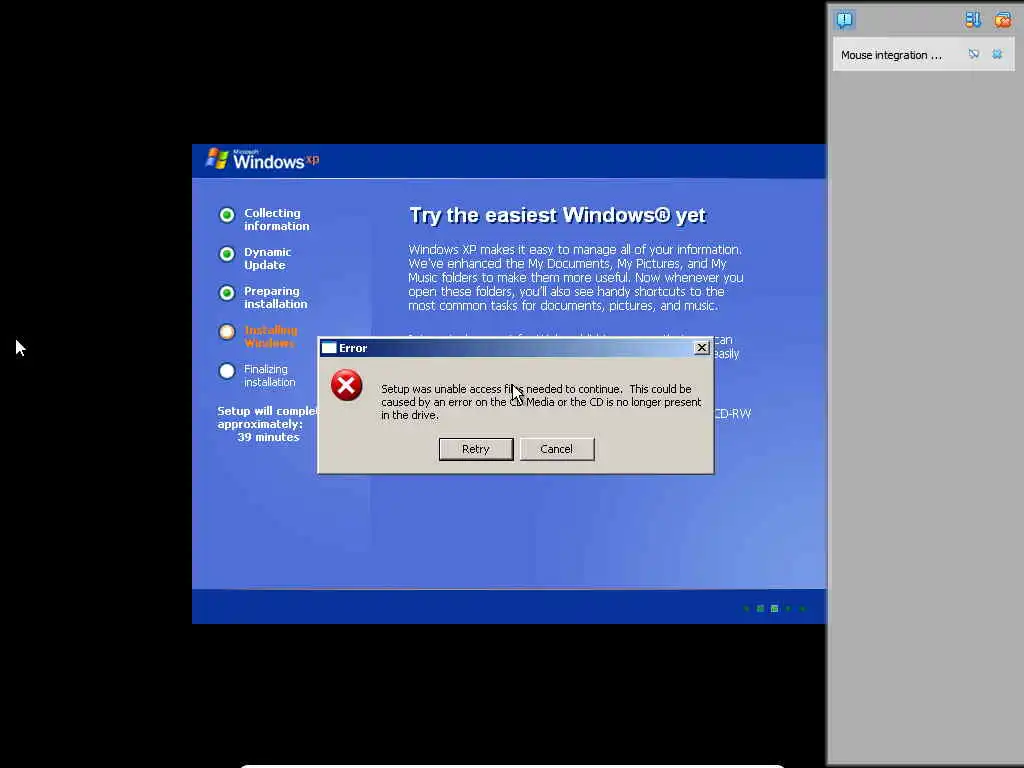1024x768 pixels.
Task: Click the don't-show-again icon on Mouse integration
Action: click(974, 54)
